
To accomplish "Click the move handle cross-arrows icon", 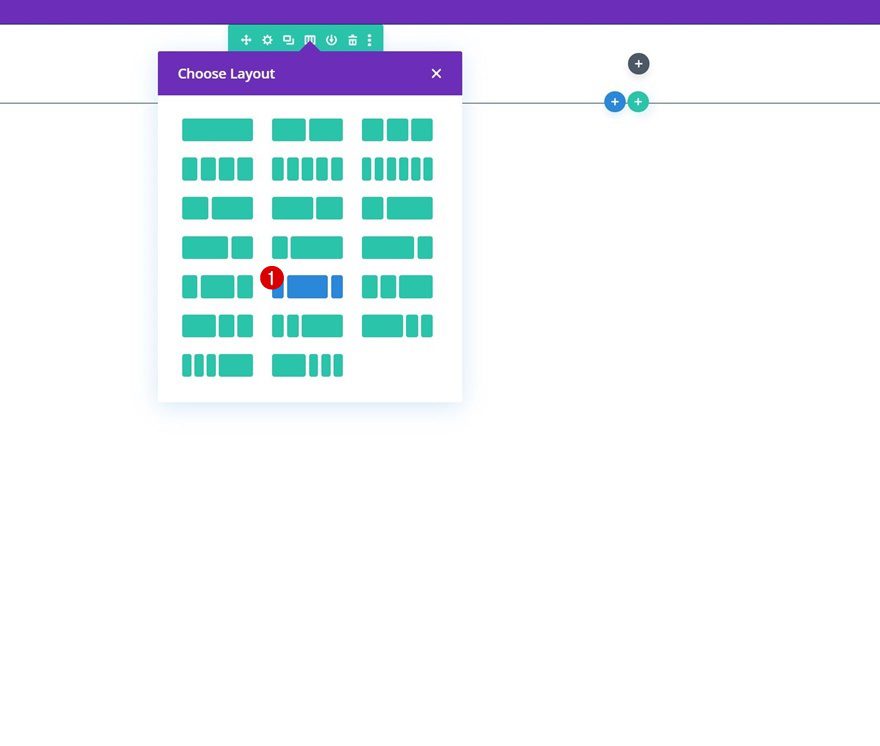I will point(246,39).
